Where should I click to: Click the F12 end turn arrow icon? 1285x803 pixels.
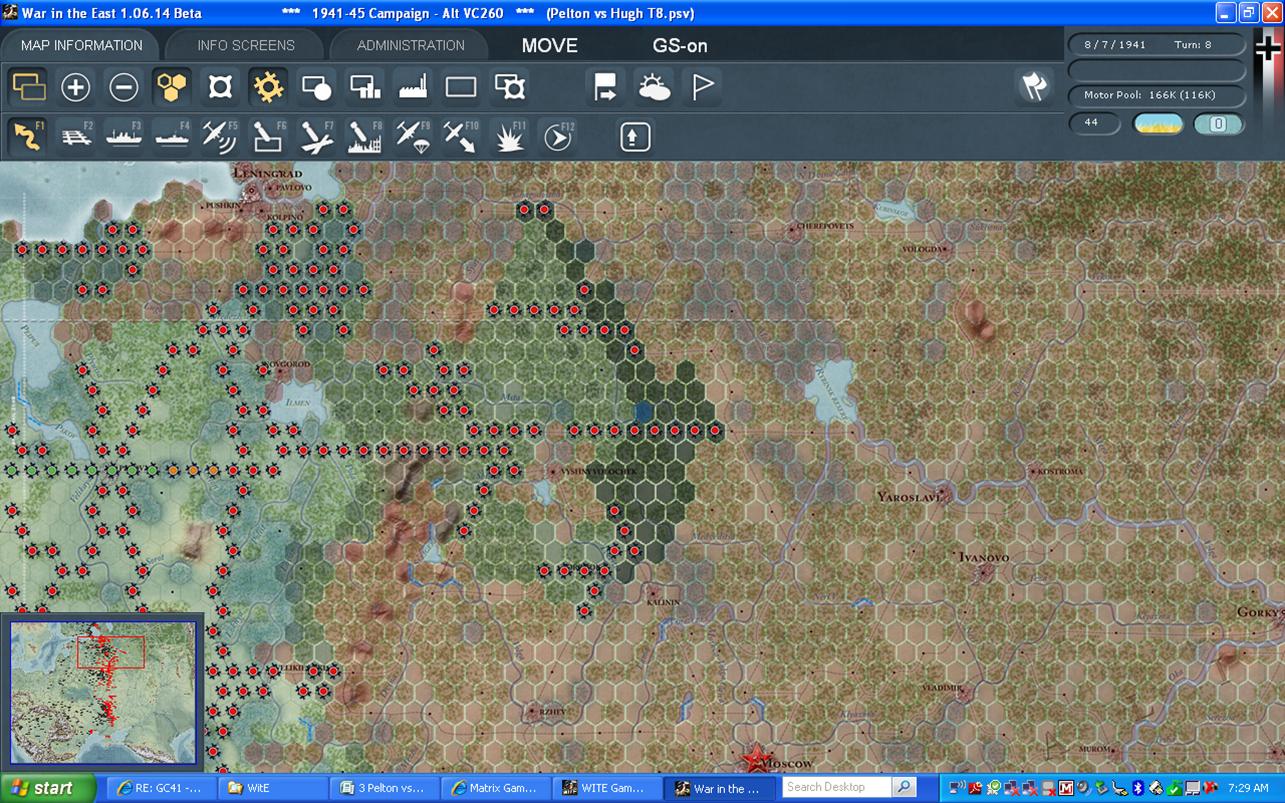pyautogui.click(x=558, y=136)
